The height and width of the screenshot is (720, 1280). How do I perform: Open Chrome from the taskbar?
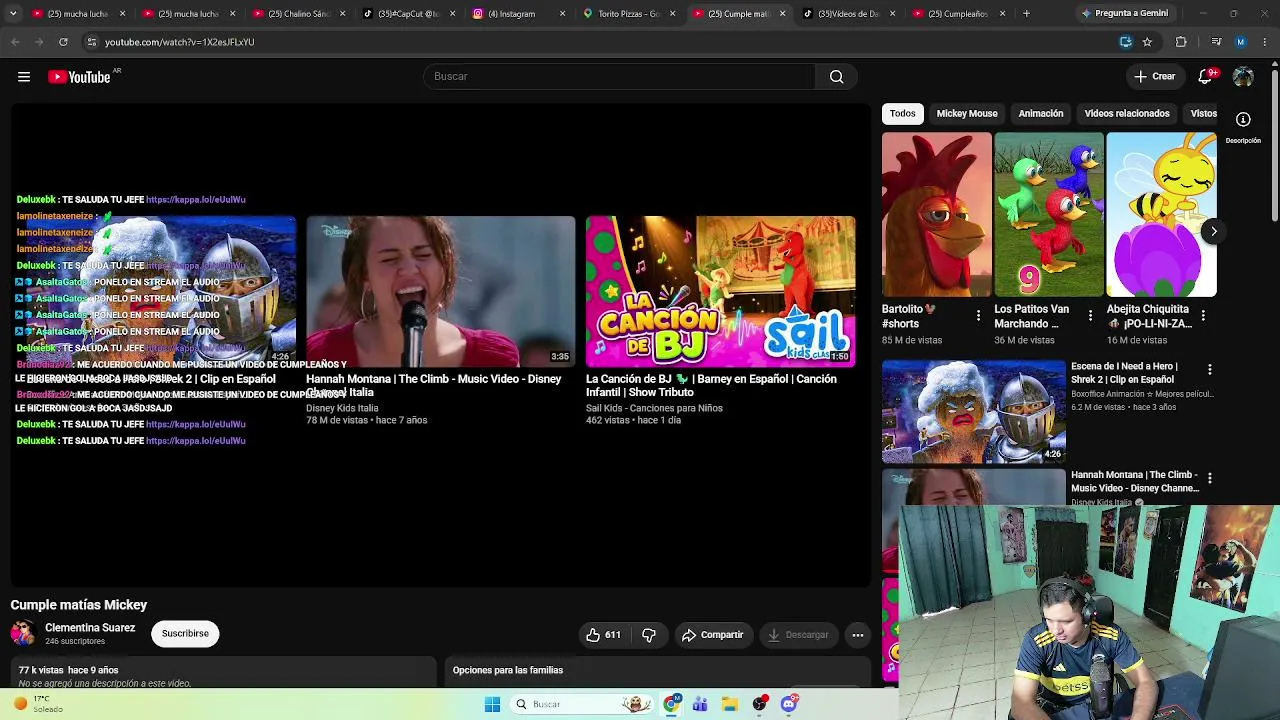point(672,704)
